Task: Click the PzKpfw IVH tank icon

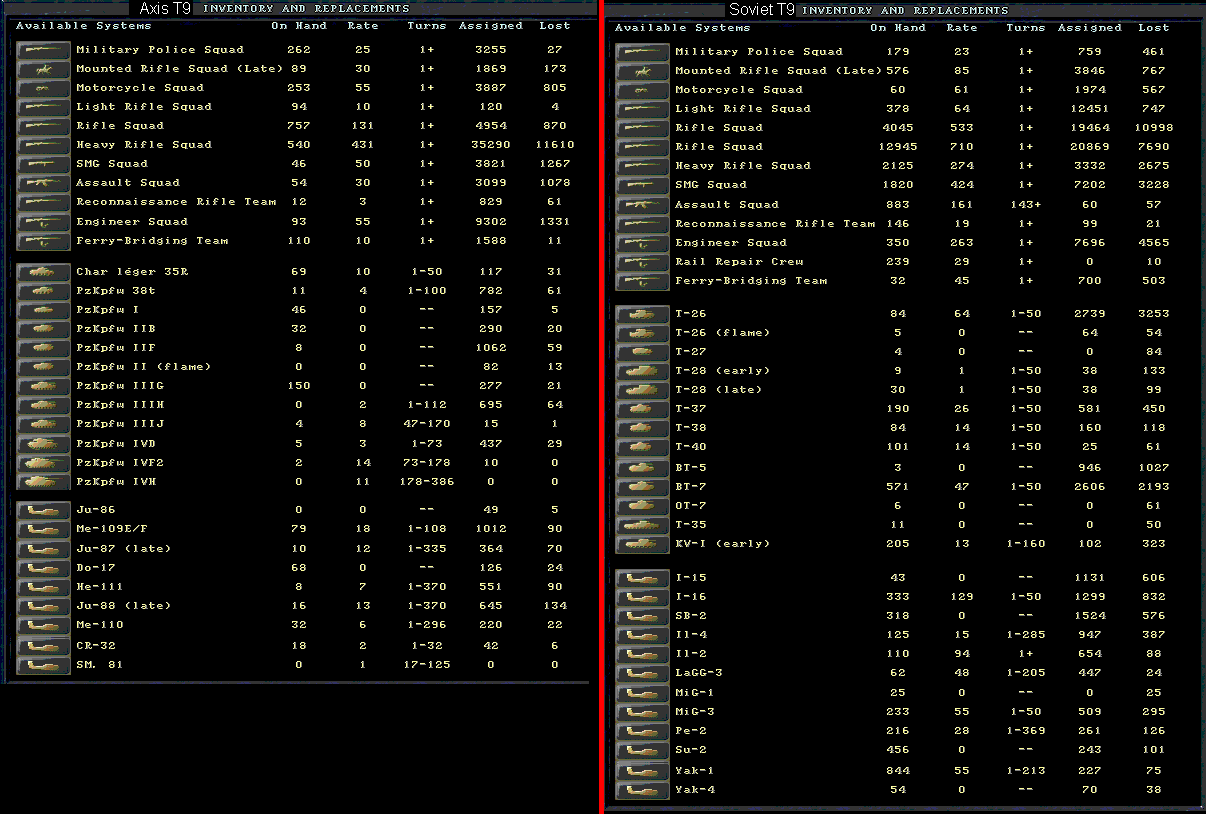Action: pos(43,482)
